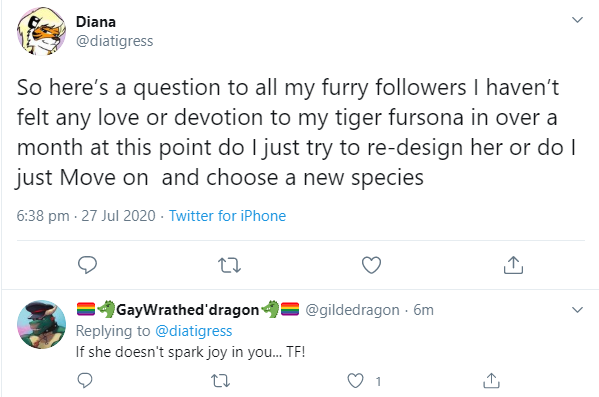Share Diana's tweet via share icon
Image resolution: width=599 pixels, height=397 pixels.
point(513,265)
